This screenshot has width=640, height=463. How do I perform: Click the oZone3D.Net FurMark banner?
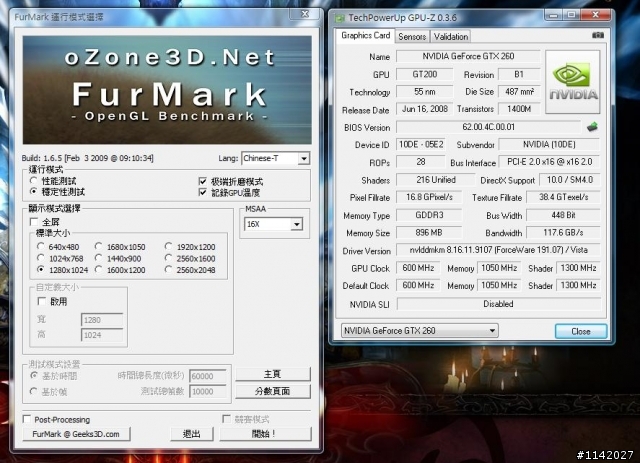pyautogui.click(x=167, y=90)
